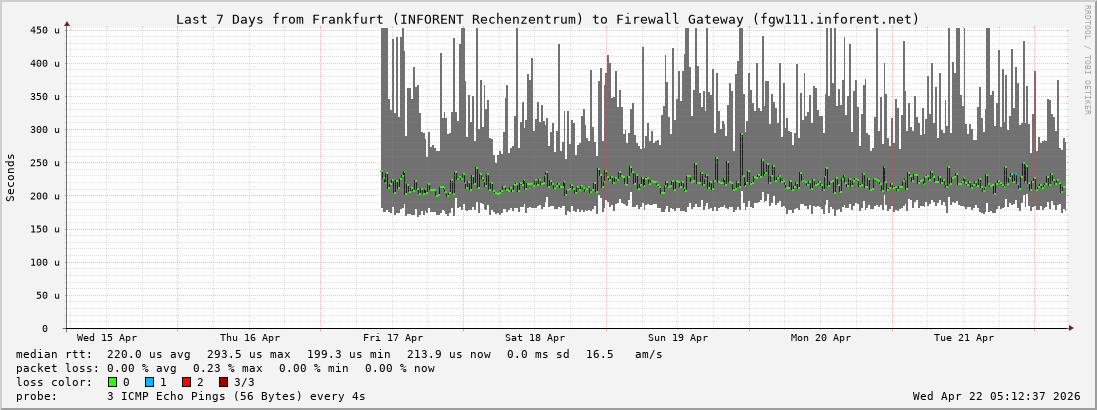Click the graph title mentioning fgw111.inforent.net
Image resolution: width=1097 pixels, height=410 pixels.
[547, 19]
